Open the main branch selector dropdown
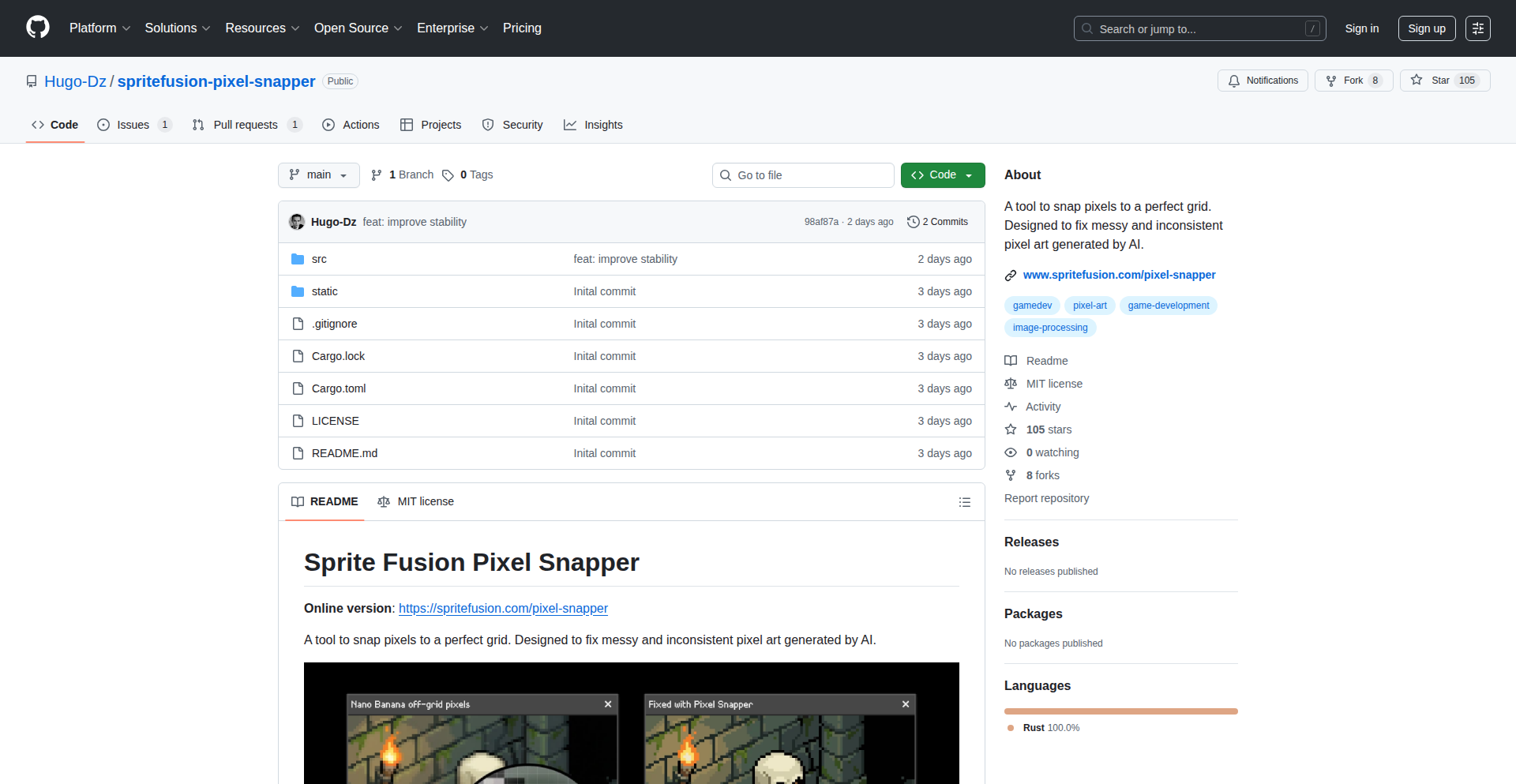Image resolution: width=1516 pixels, height=784 pixels. click(319, 175)
